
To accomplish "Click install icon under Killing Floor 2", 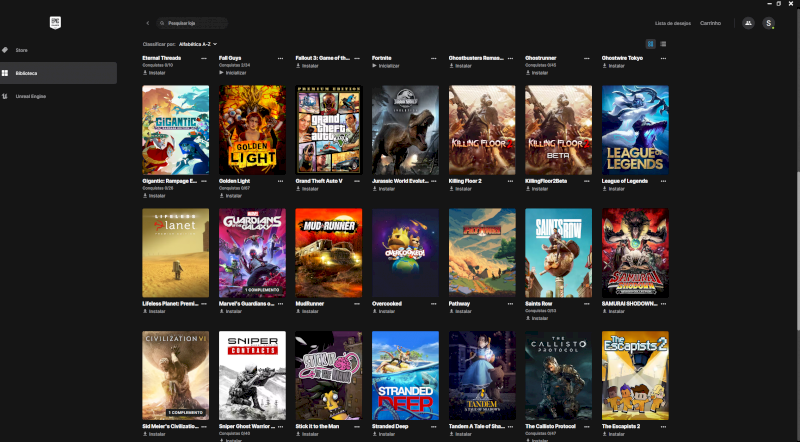I will (452, 188).
